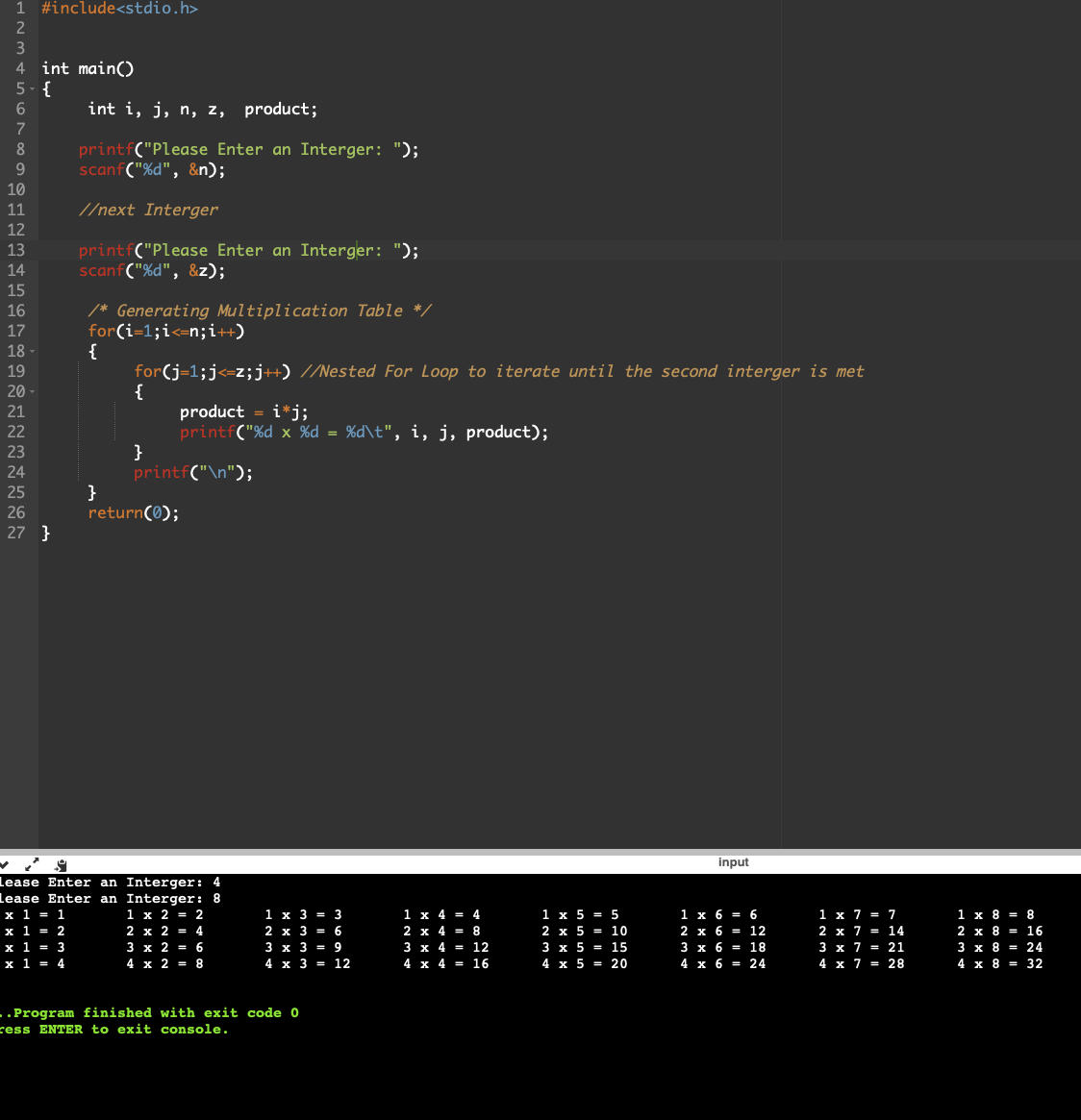Click console output '4 x 7 = 28'
1081x1120 pixels.
pos(861,964)
